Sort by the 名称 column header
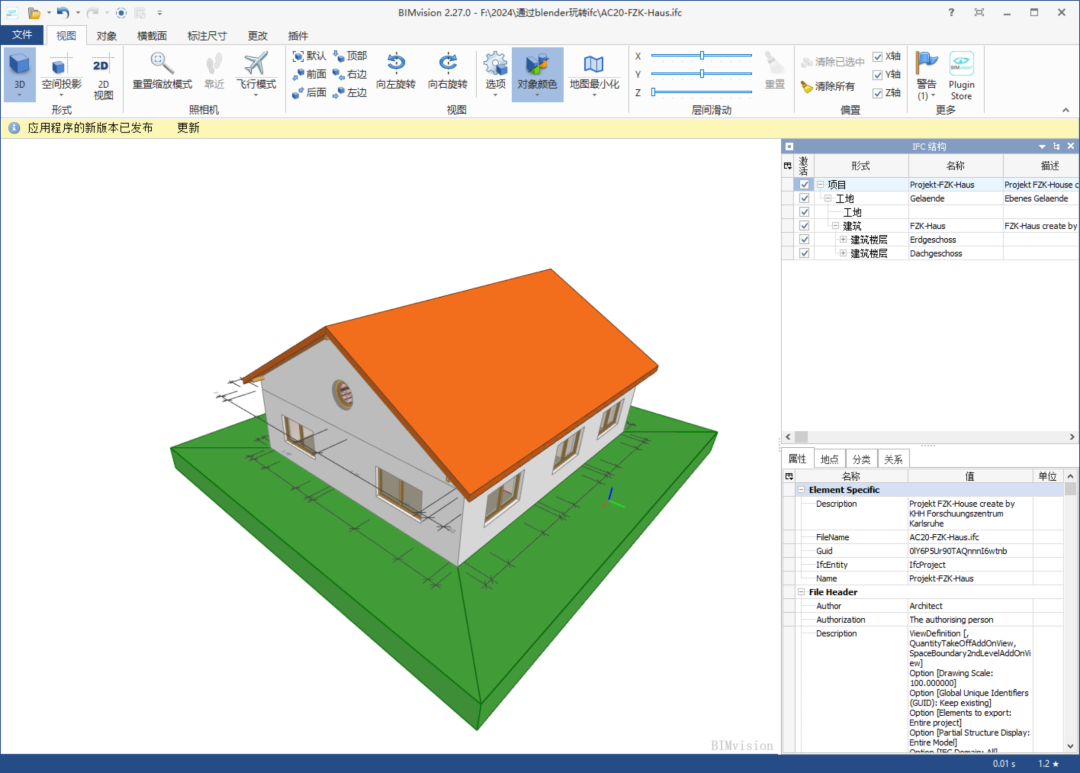 (955, 165)
